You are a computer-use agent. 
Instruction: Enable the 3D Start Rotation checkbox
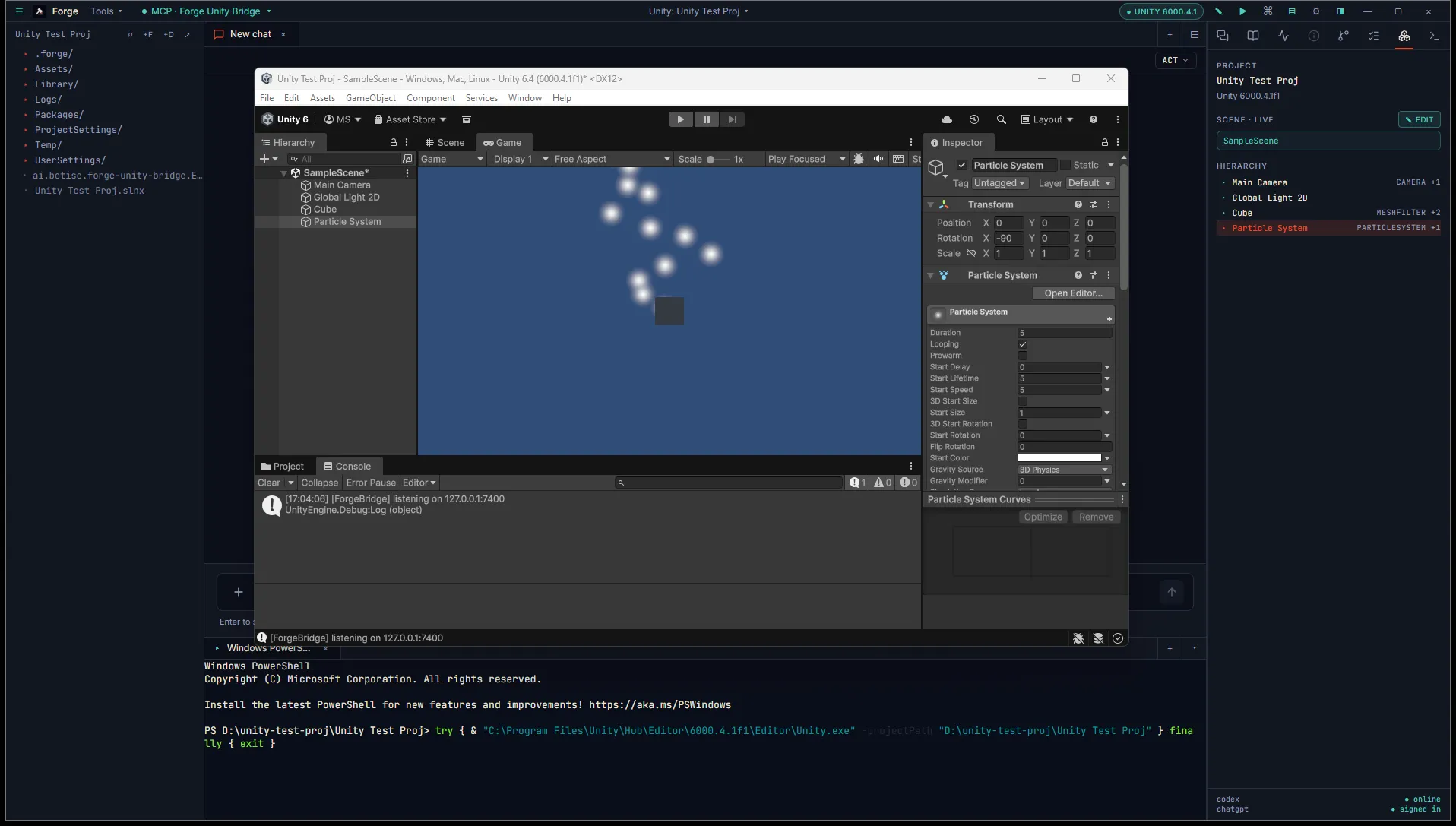pos(1023,424)
